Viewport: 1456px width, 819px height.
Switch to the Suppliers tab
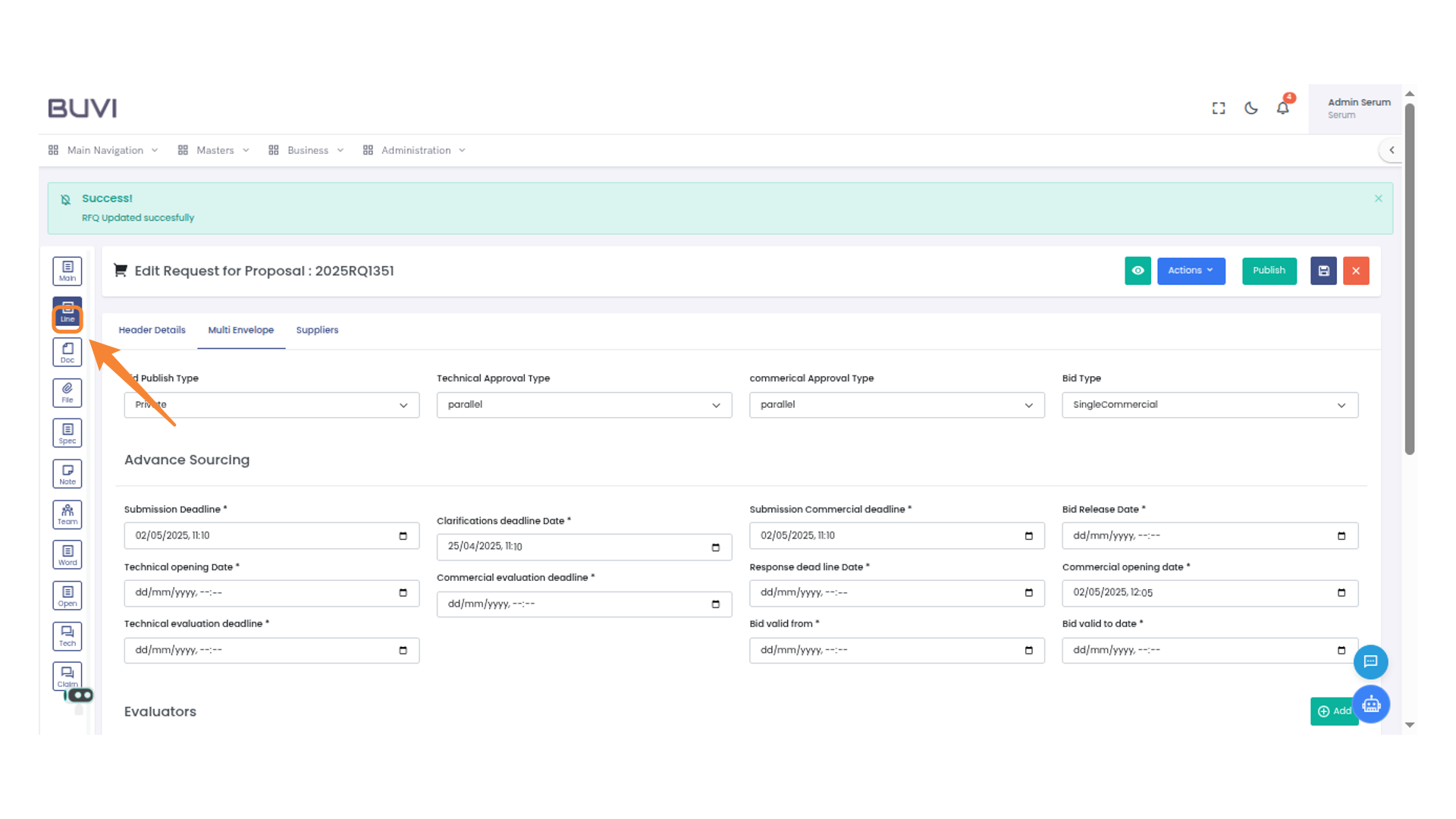317,330
